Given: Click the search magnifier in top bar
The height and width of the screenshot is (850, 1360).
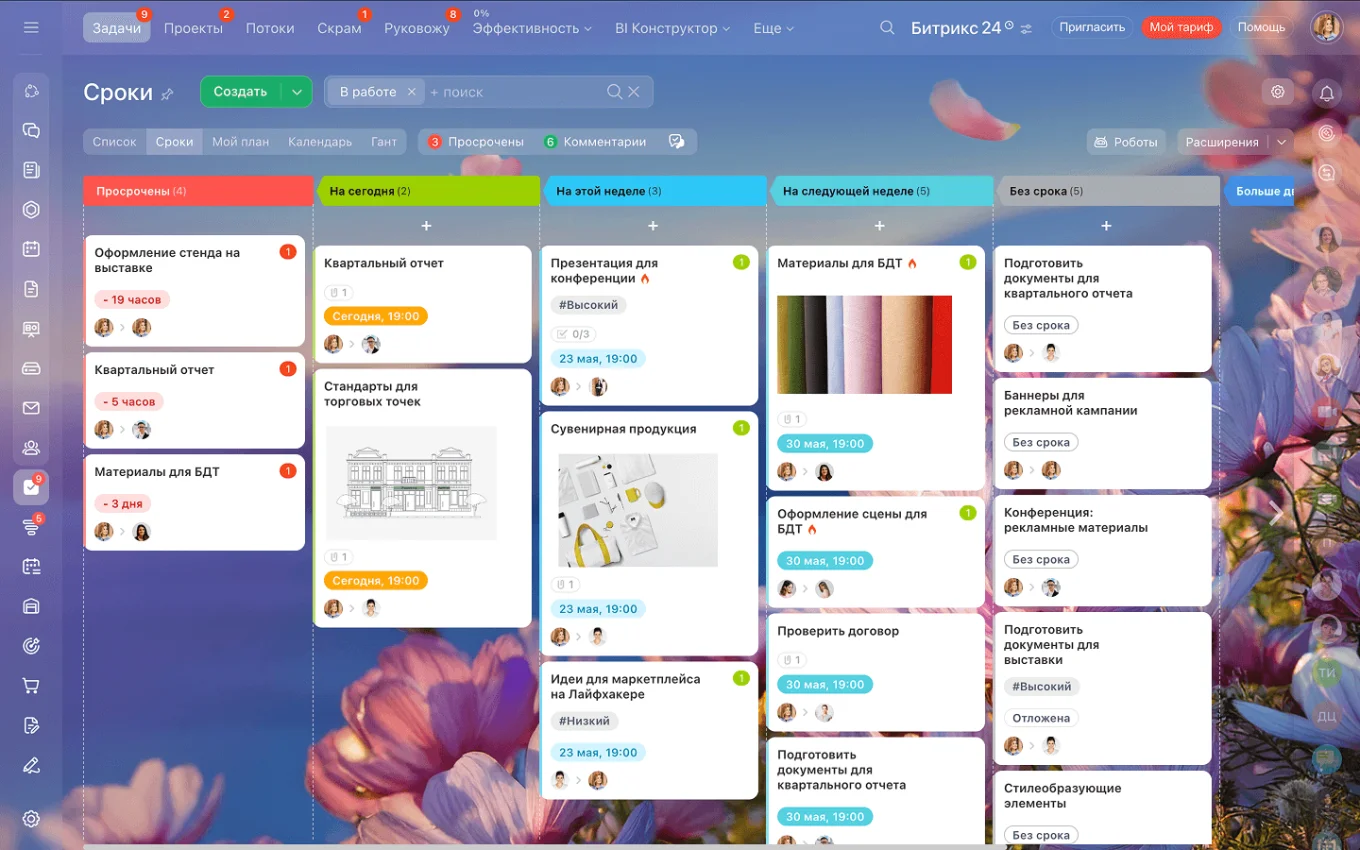Looking at the screenshot, I should [x=887, y=28].
